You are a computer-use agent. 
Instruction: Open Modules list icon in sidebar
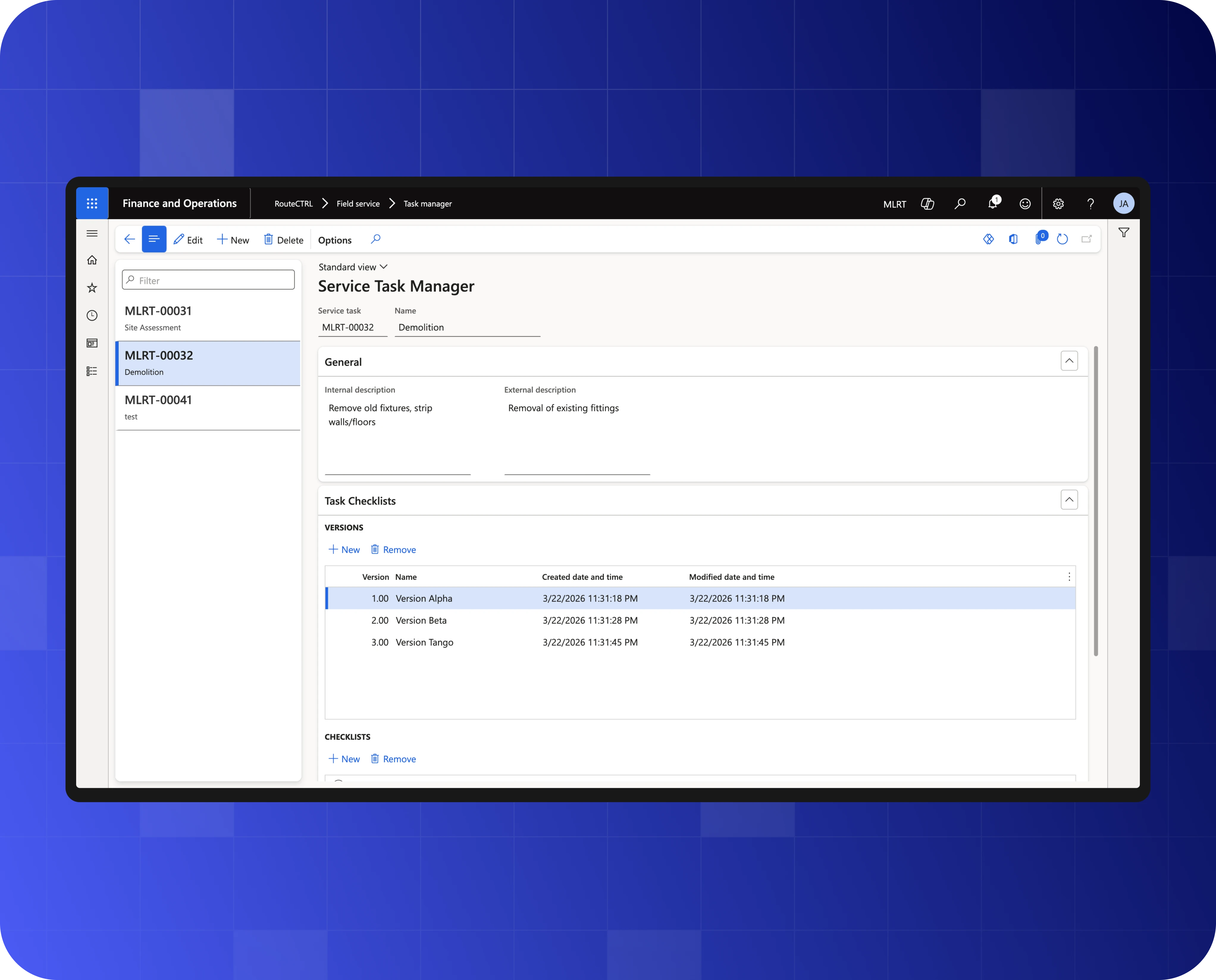pos(92,371)
